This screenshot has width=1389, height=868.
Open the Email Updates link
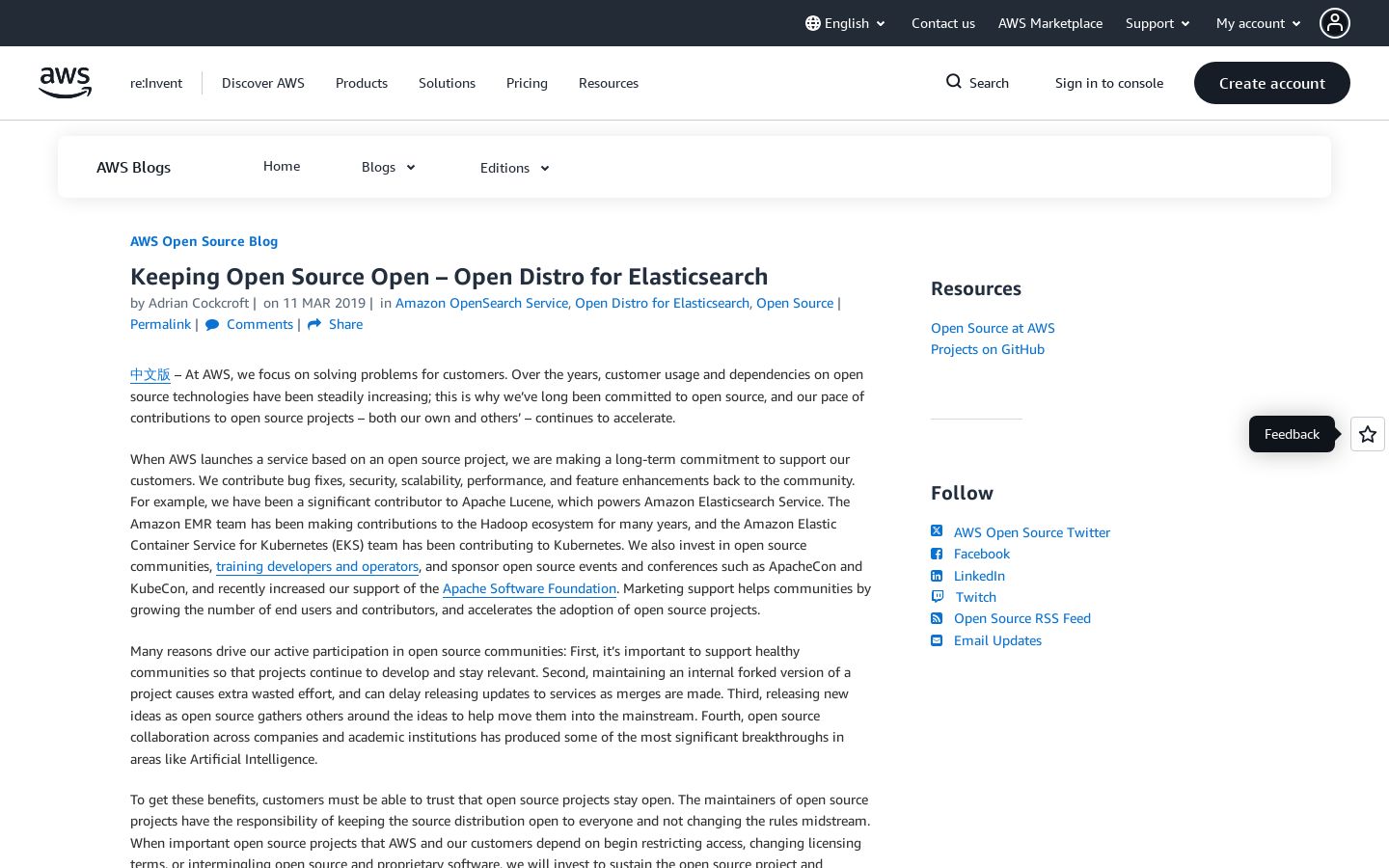coord(997,640)
